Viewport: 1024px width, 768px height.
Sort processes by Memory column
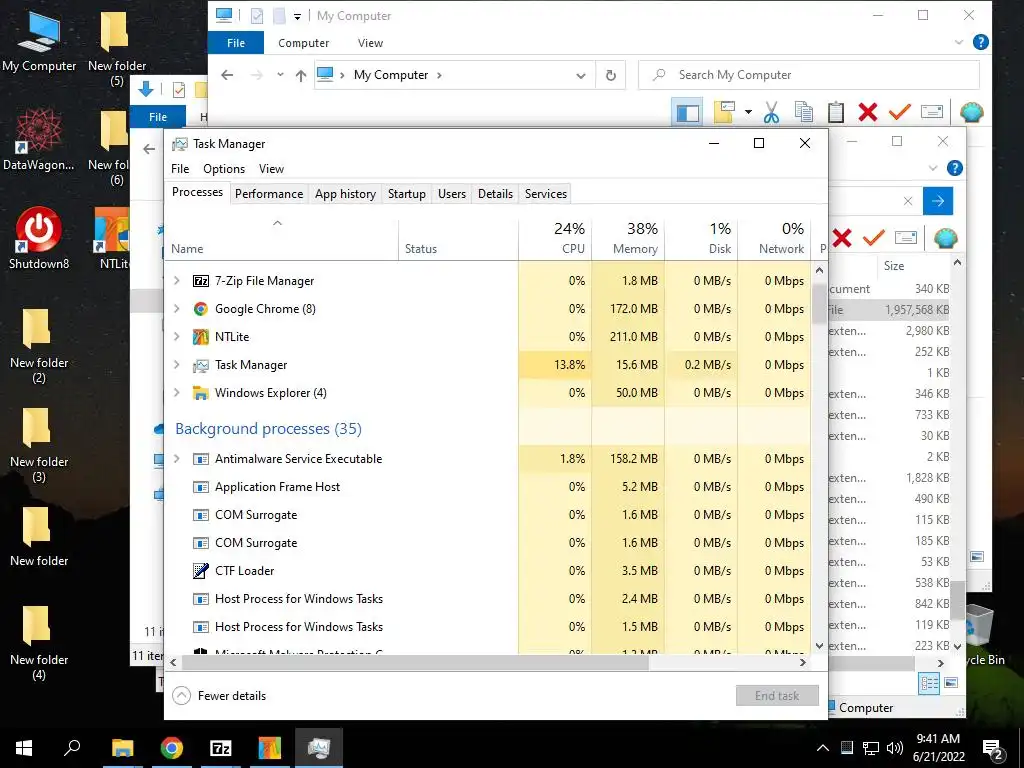pos(628,238)
